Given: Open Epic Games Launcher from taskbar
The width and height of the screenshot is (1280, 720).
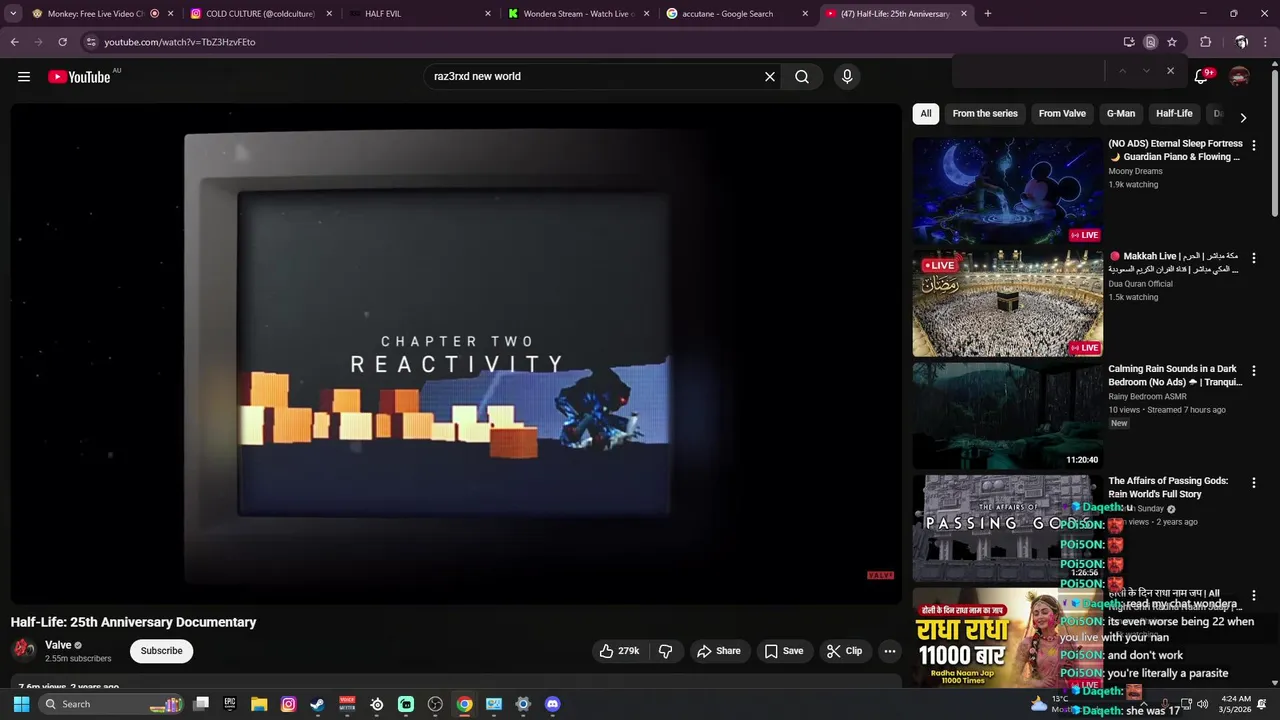Looking at the screenshot, I should tap(230, 704).
